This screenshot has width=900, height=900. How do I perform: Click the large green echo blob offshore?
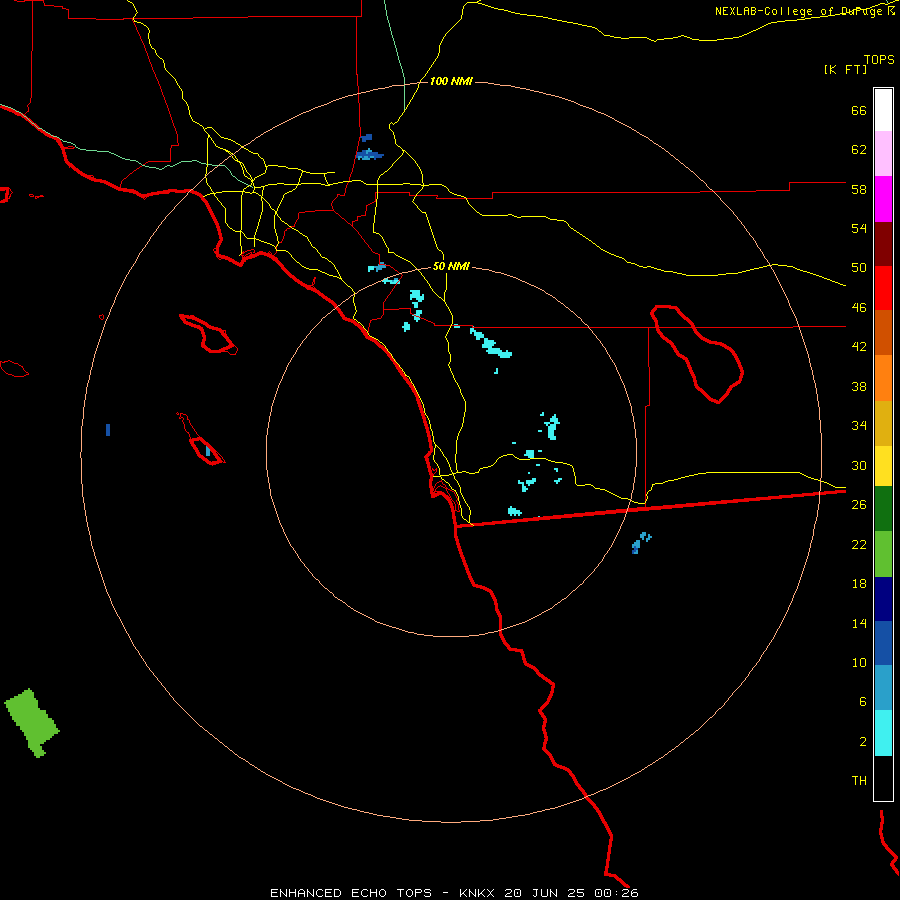coord(32,723)
